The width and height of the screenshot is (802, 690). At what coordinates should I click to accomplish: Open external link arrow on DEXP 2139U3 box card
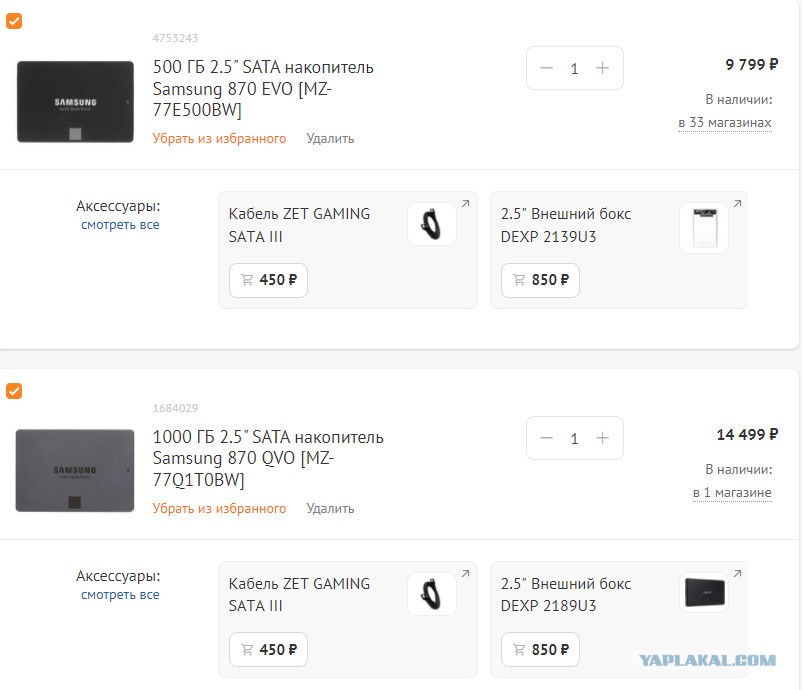tap(738, 204)
